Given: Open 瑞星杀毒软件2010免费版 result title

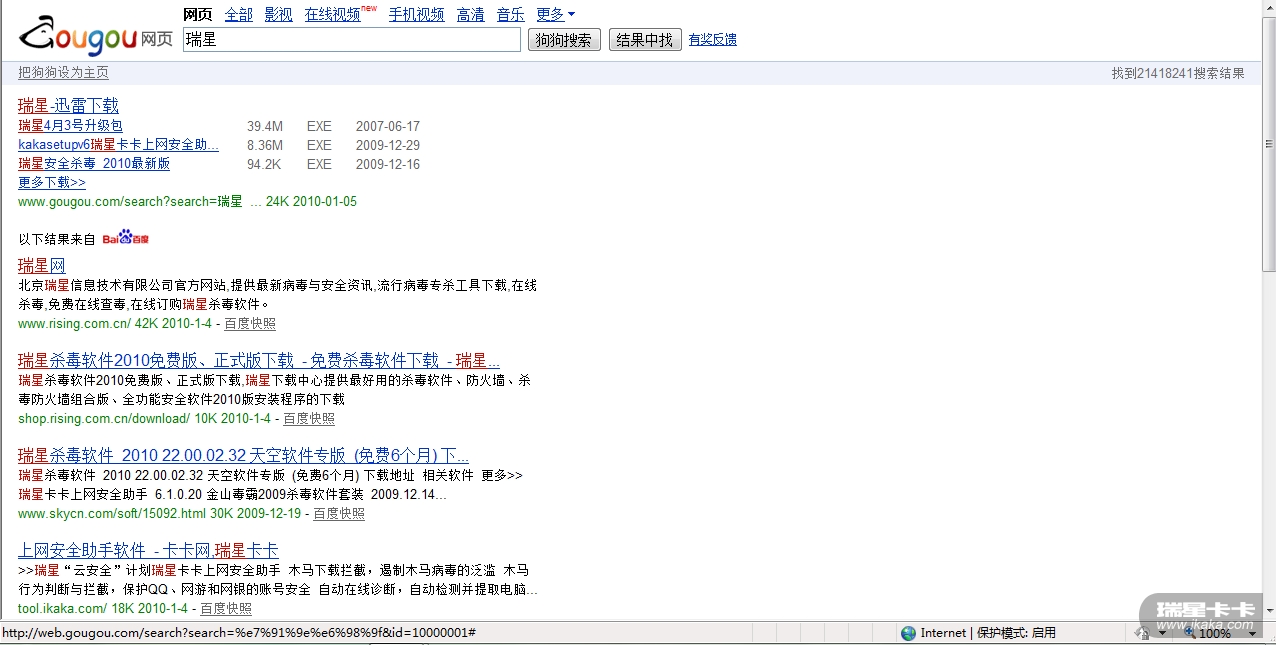Looking at the screenshot, I should (x=259, y=360).
